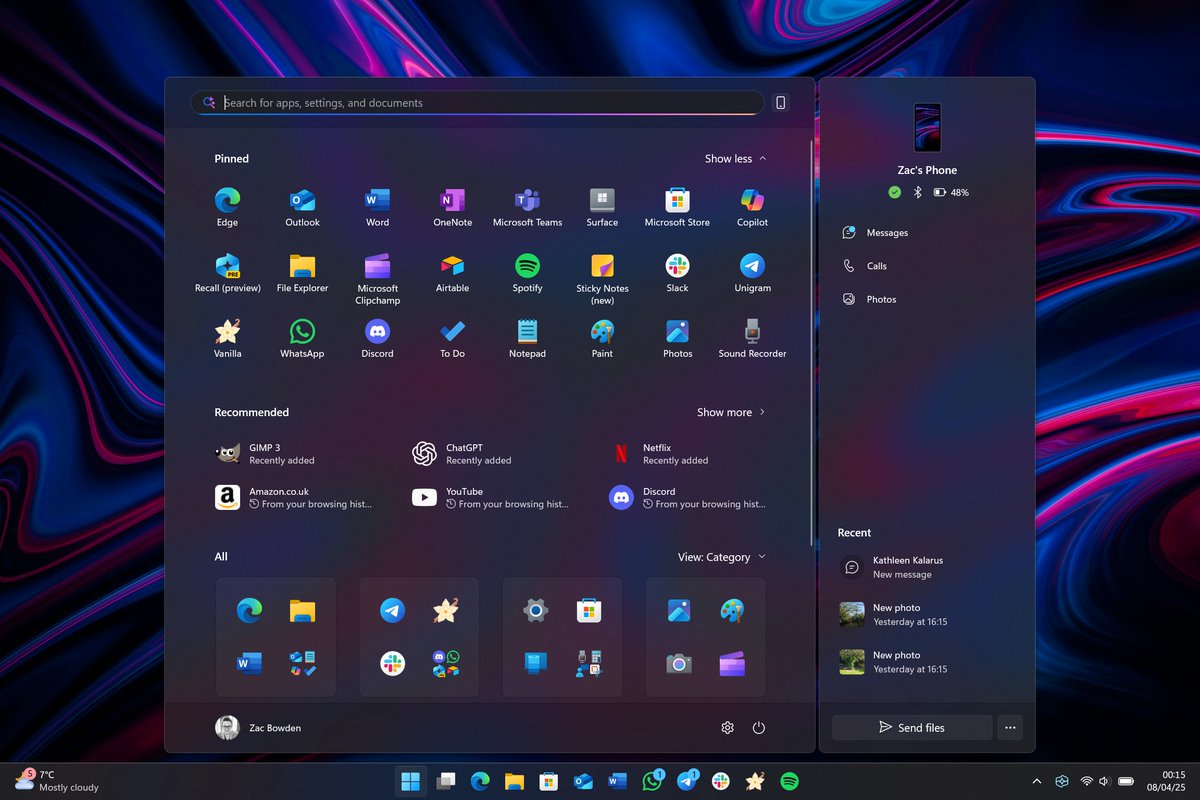Viewport: 1200px width, 800px height.
Task: Open pinned File Explorer
Action: coord(302,273)
